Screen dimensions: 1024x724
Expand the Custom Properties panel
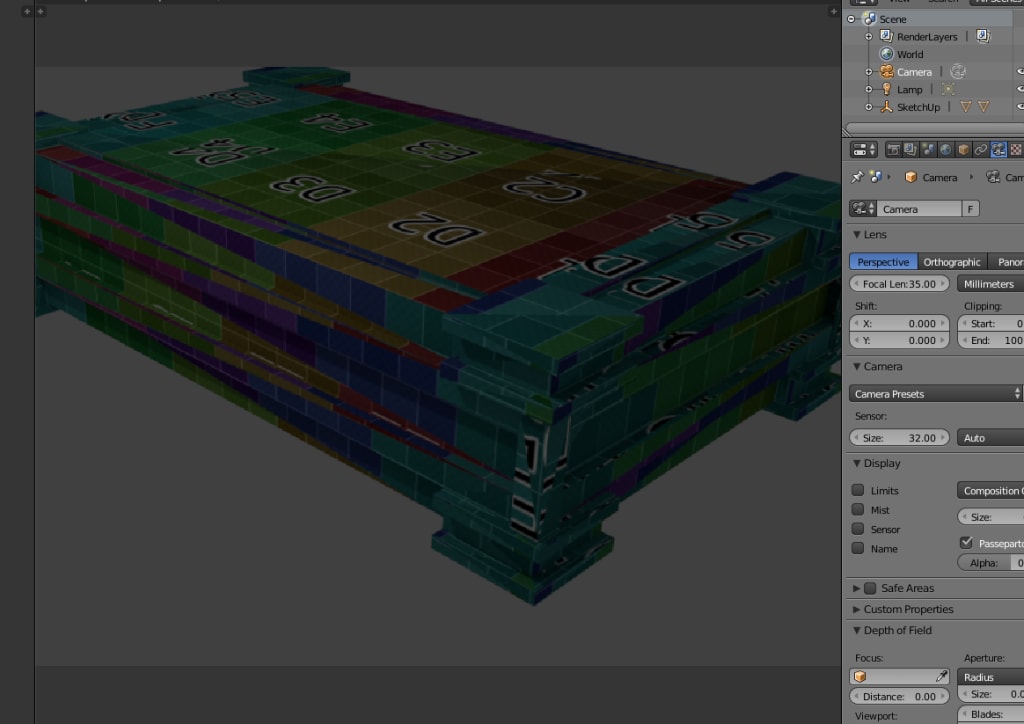[x=857, y=609]
